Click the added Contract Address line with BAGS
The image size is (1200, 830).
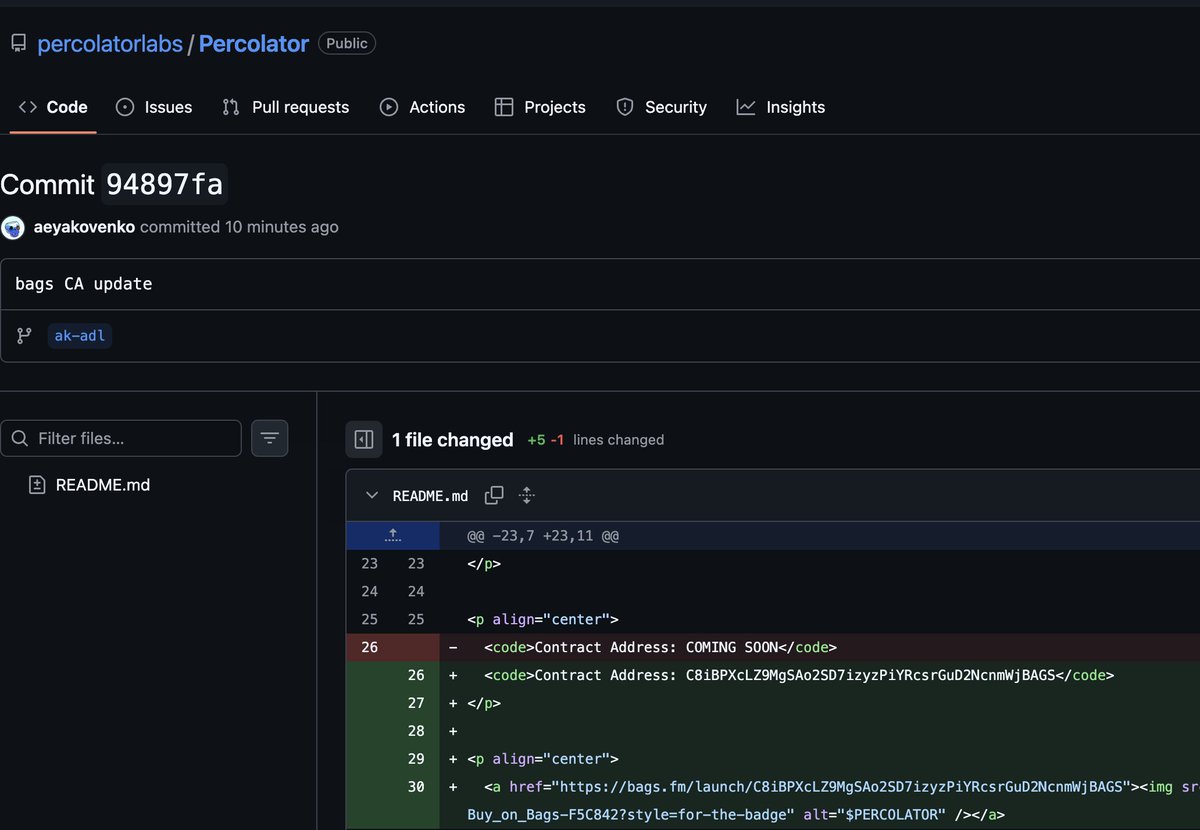[x=799, y=675]
